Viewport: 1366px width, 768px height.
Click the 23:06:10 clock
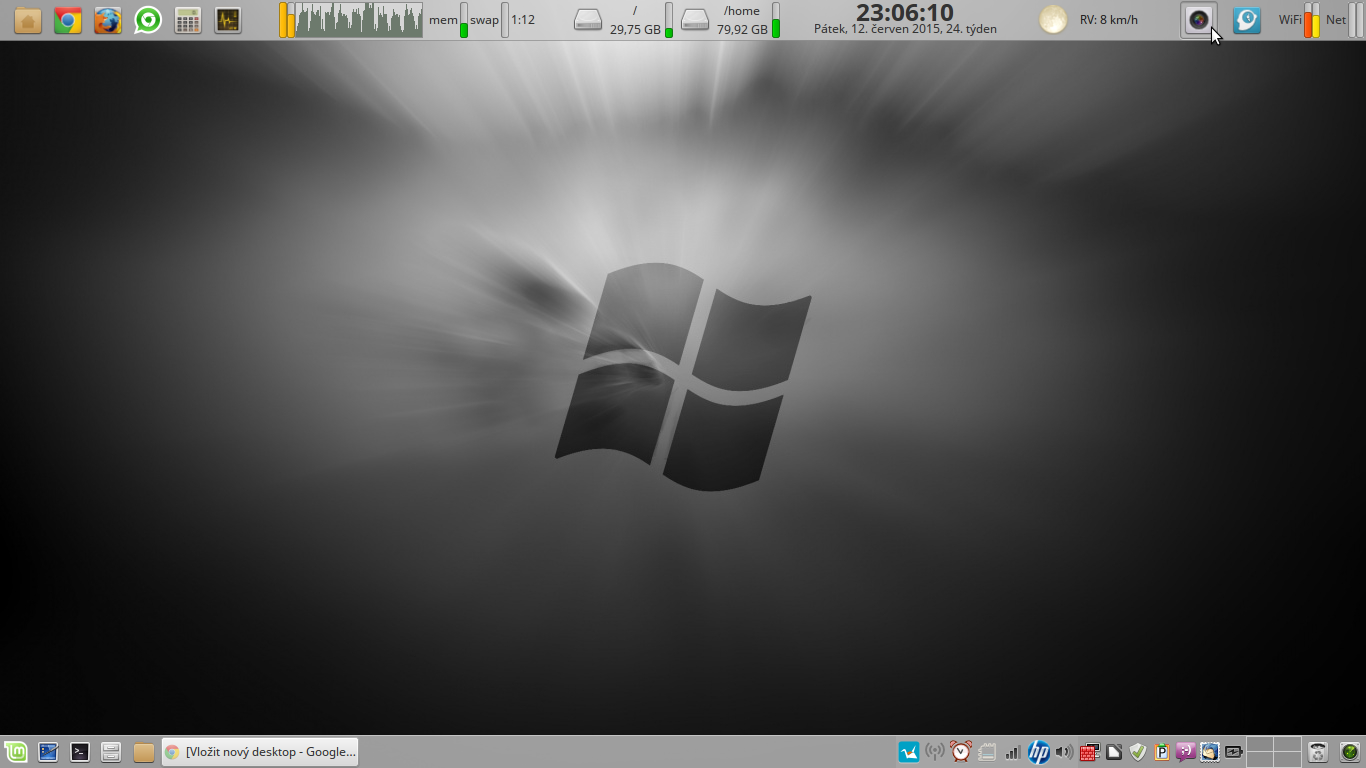[x=905, y=12]
